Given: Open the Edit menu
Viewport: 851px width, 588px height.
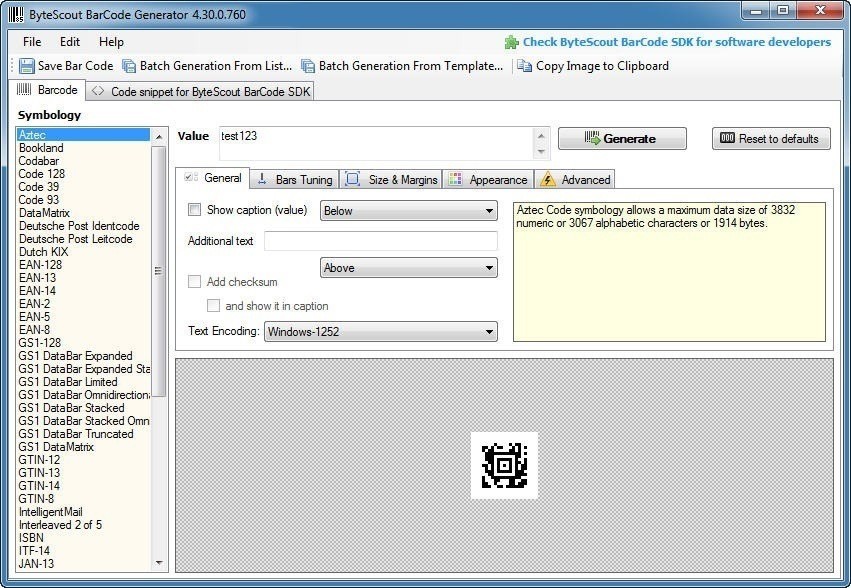Looking at the screenshot, I should 70,42.
